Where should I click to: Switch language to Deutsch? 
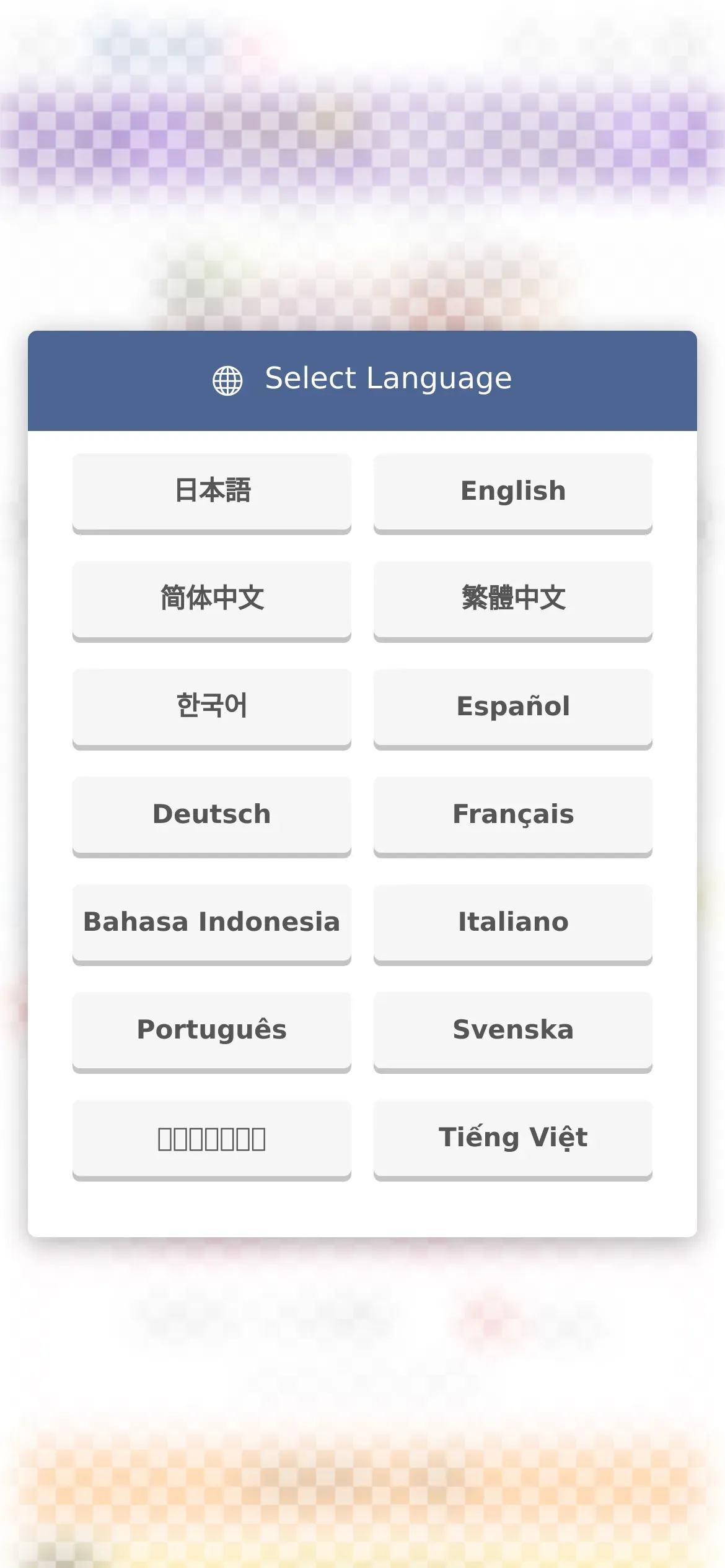coord(212,815)
